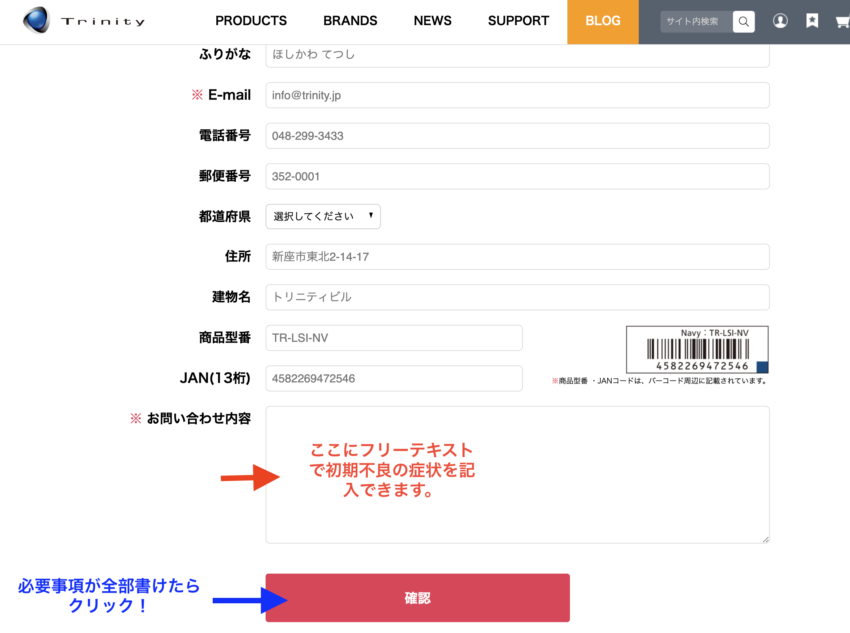Image resolution: width=850 pixels, height=633 pixels.
Task: Expand the 都道府県 prefecture dropdown
Action: click(x=323, y=216)
